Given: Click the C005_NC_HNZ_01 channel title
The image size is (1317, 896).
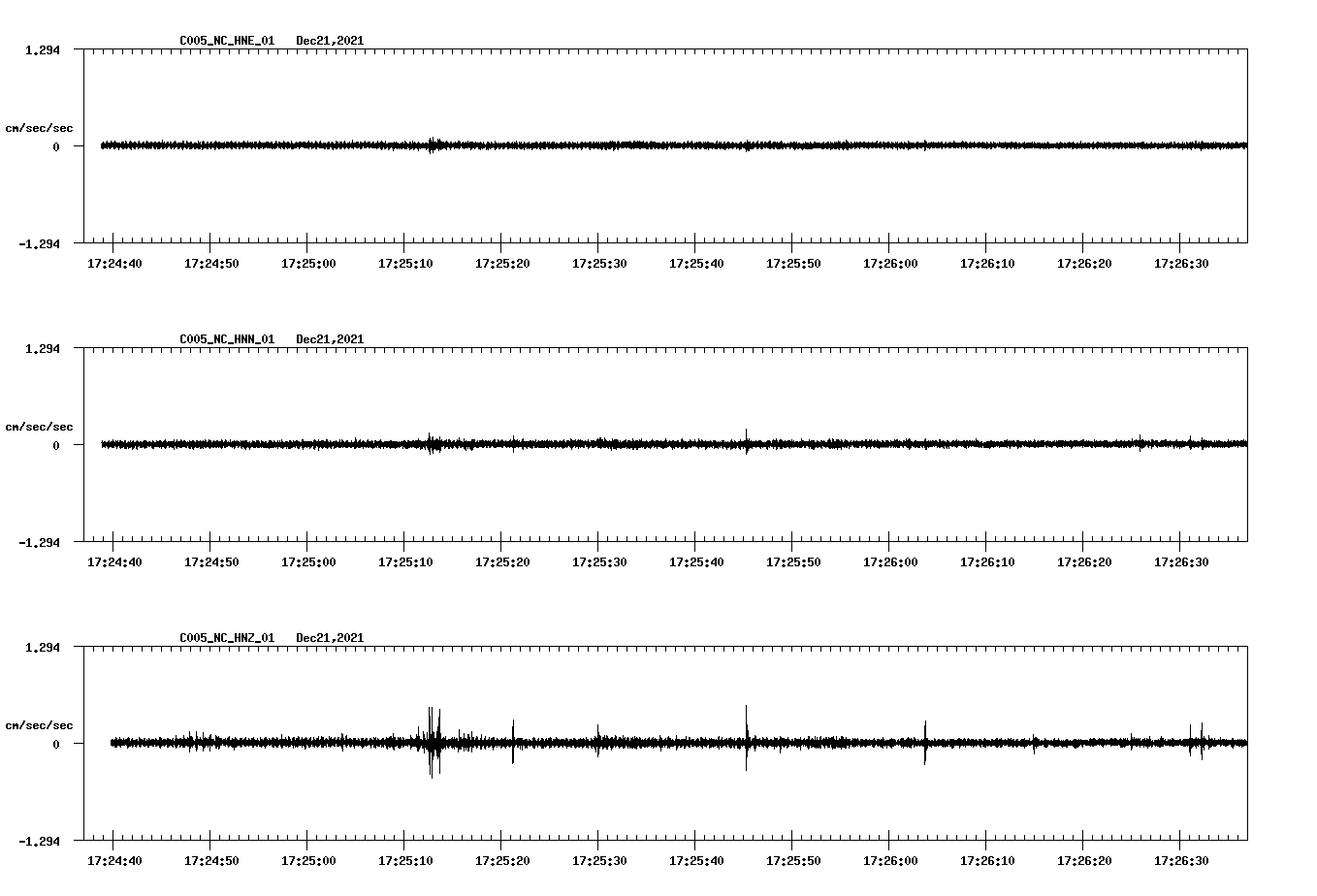Looking at the screenshot, I should [x=227, y=638].
